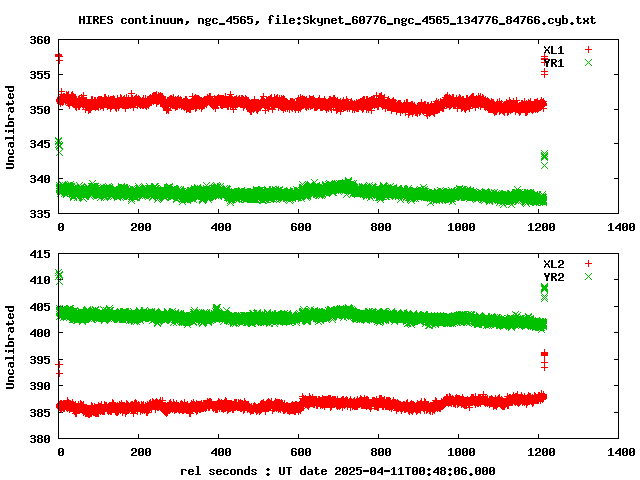Click the 200 x-axis label under bottom plot
The height and width of the screenshot is (480, 640).
[141, 452]
